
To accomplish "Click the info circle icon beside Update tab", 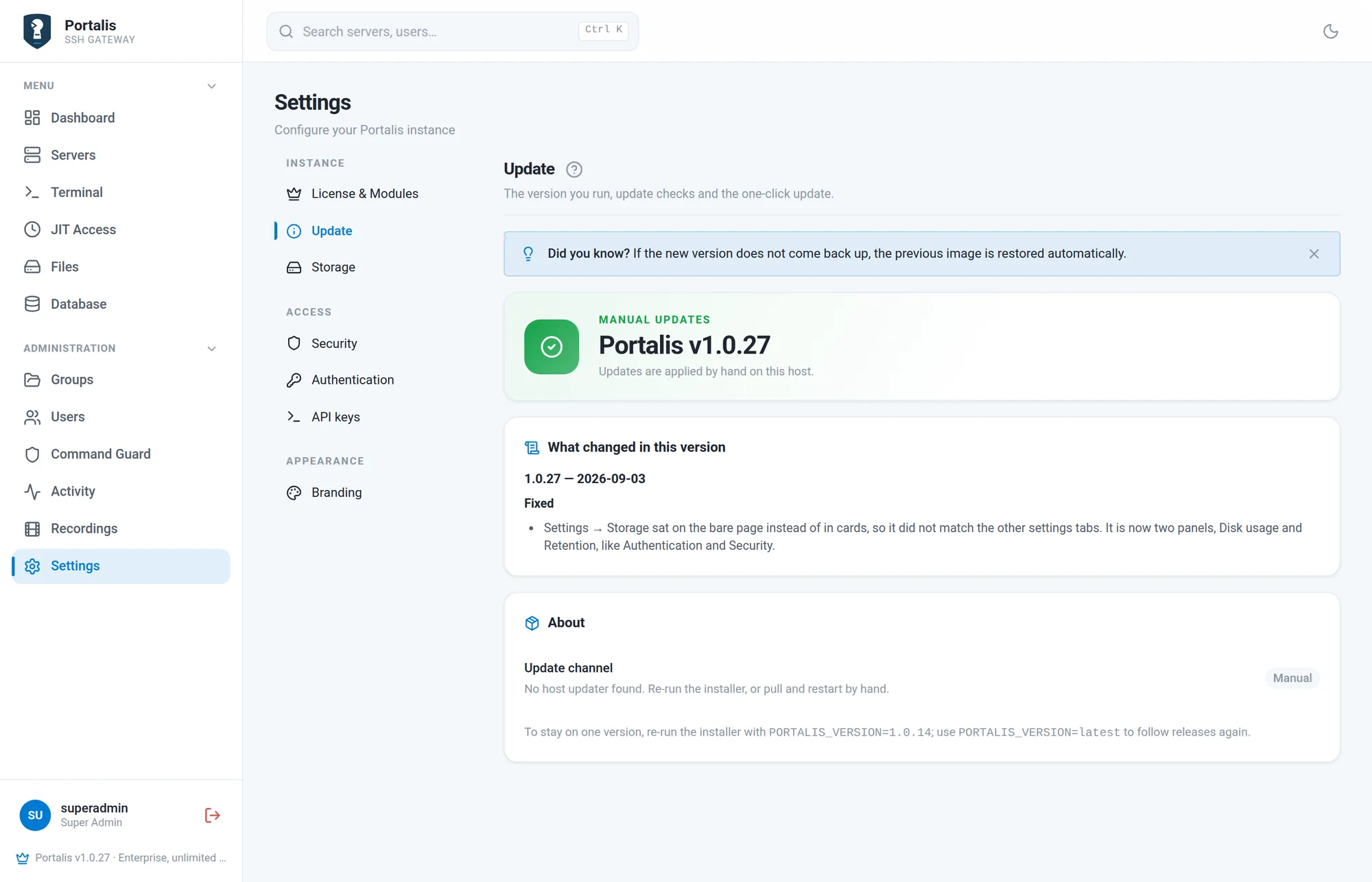I will tap(294, 231).
